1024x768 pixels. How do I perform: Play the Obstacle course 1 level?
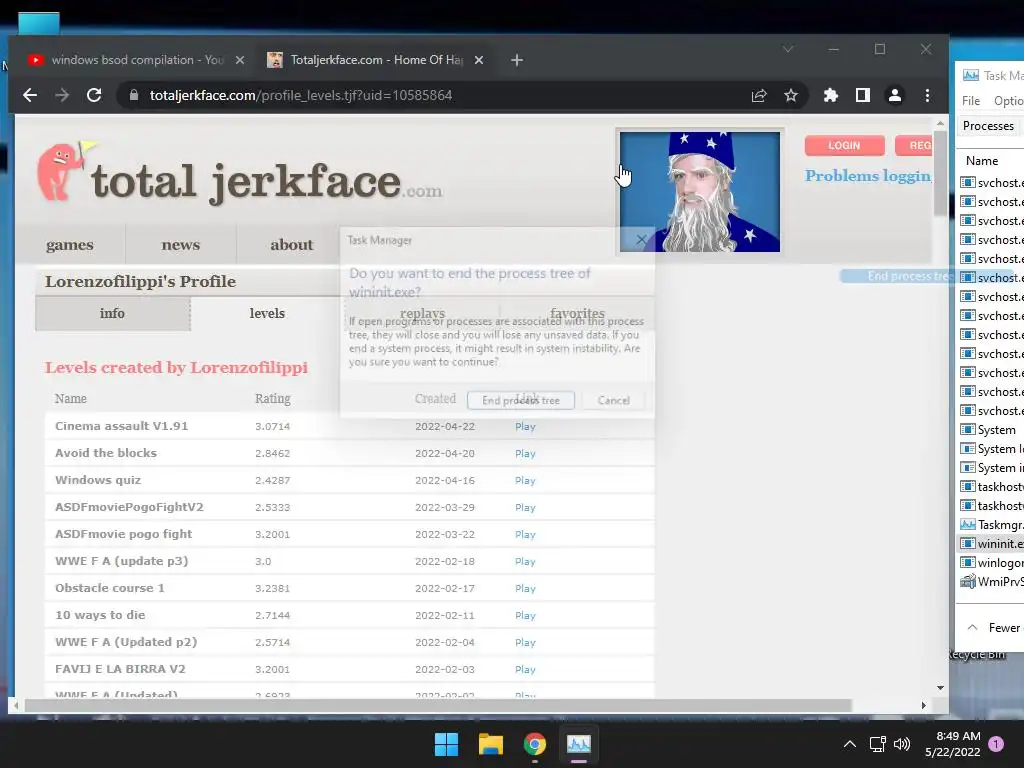pyautogui.click(x=525, y=588)
